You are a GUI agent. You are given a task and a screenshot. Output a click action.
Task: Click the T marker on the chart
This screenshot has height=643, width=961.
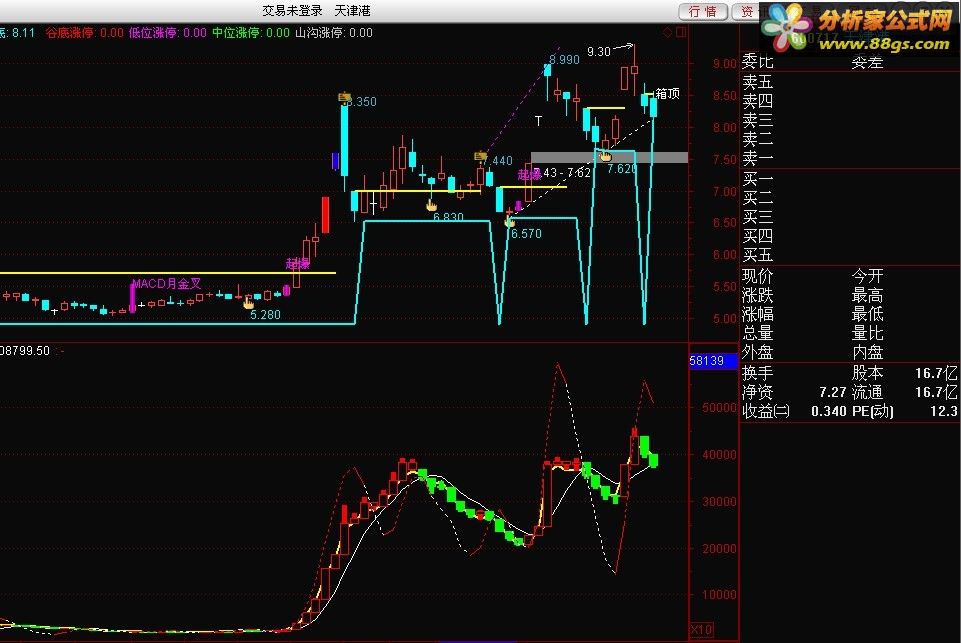click(538, 121)
